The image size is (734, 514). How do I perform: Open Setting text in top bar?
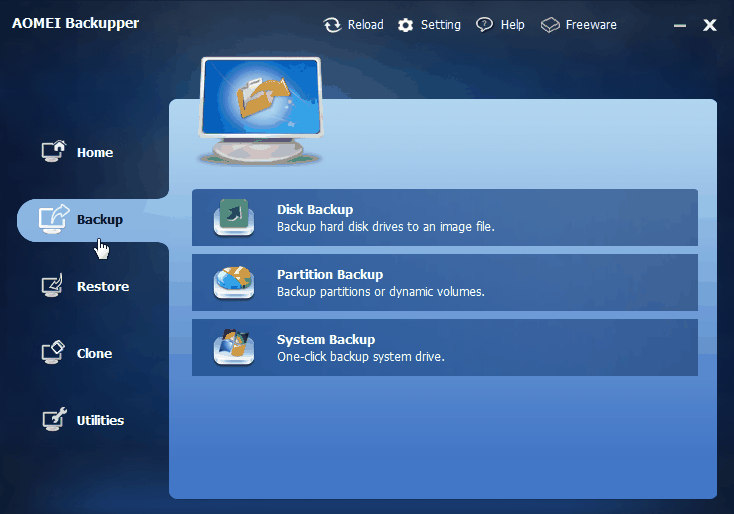[x=440, y=25]
